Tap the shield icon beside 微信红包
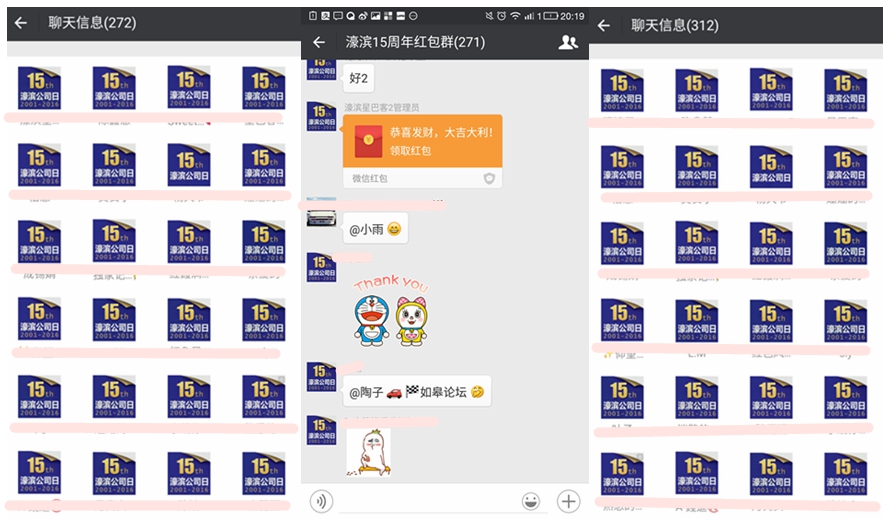Image resolution: width=891 pixels, height=526 pixels. (x=489, y=179)
